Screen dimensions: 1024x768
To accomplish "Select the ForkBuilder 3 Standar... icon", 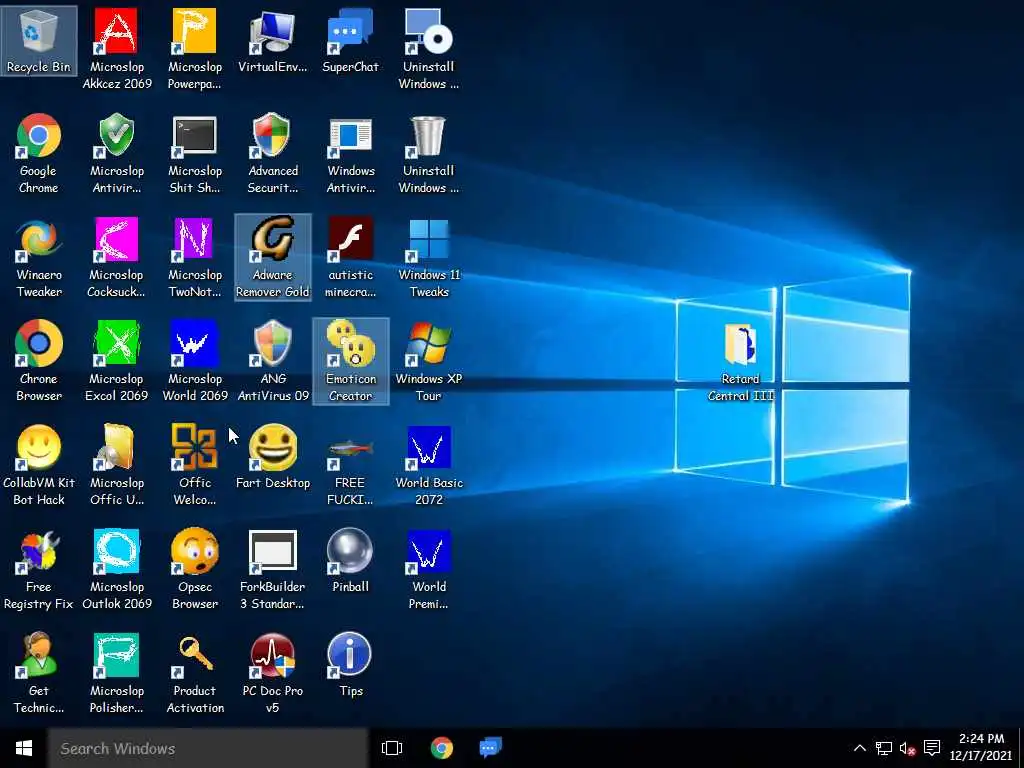I will point(273,569).
